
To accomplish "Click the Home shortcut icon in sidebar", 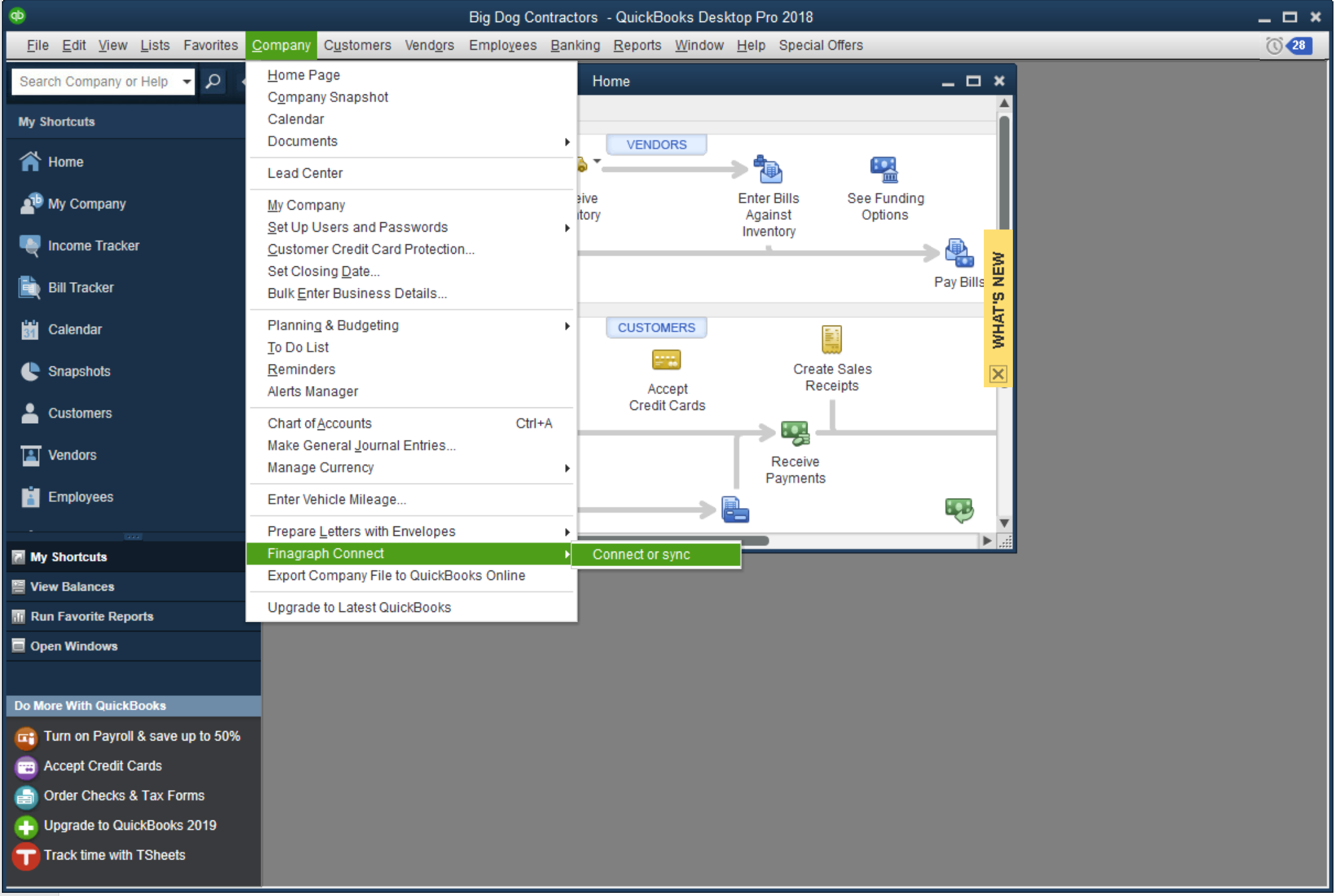I will click(x=30, y=162).
